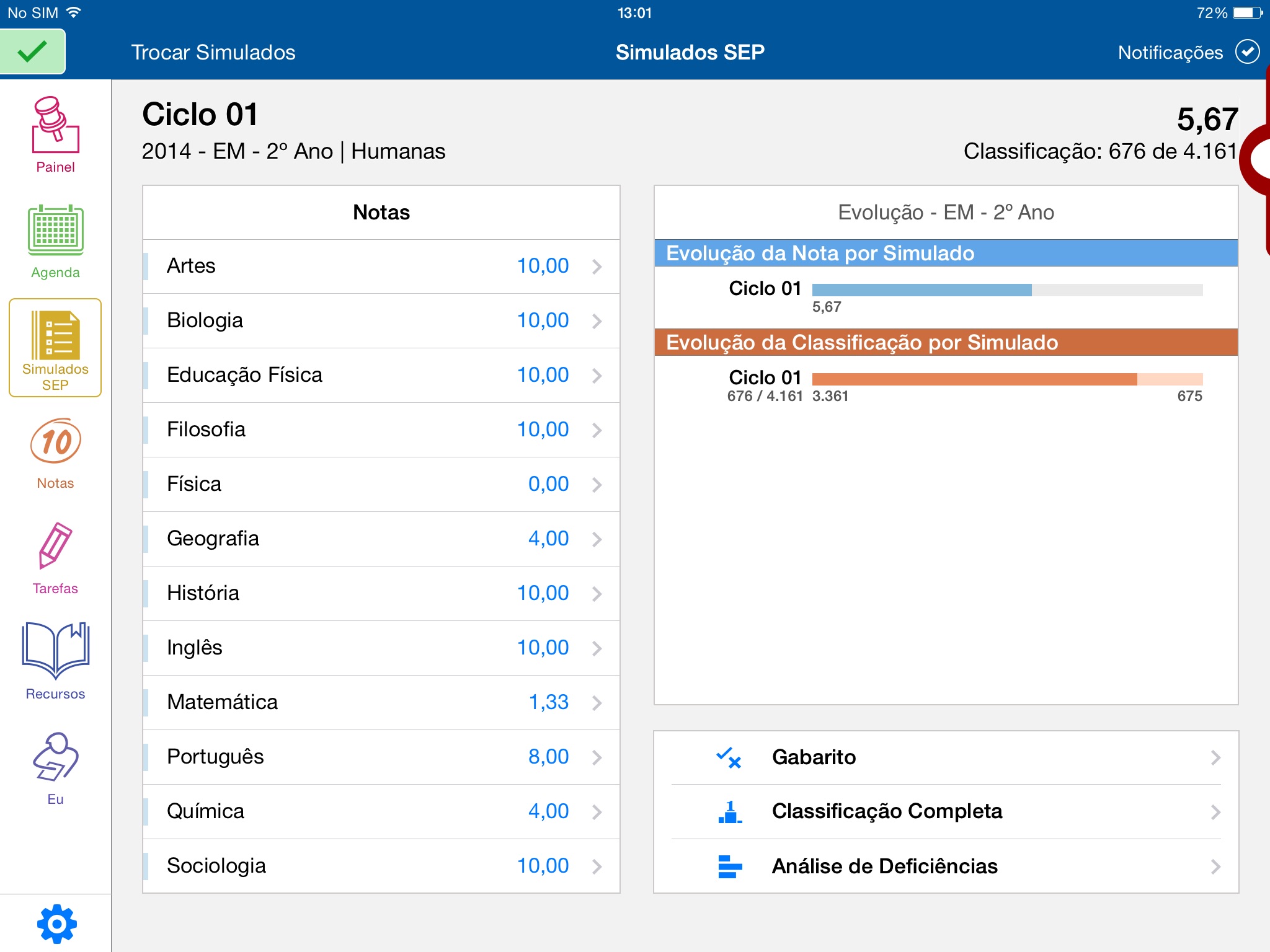Image resolution: width=1270 pixels, height=952 pixels.
Task: Click the Evolução da Classificação por Simulado header
Action: 946,342
